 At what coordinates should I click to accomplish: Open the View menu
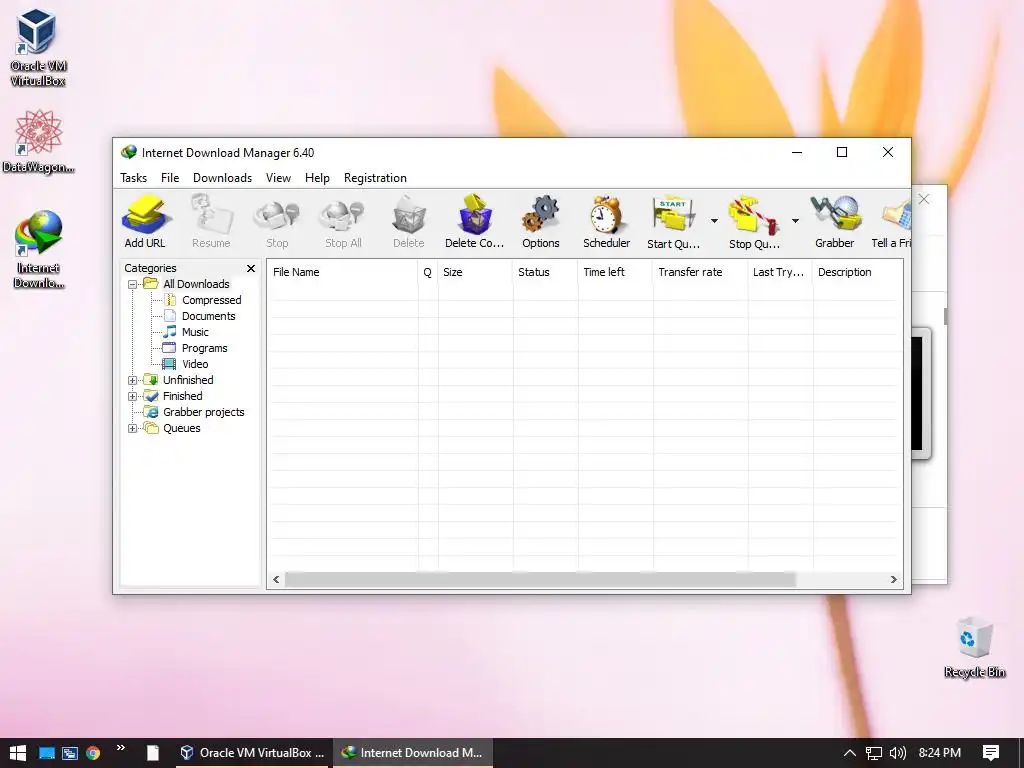click(x=278, y=178)
